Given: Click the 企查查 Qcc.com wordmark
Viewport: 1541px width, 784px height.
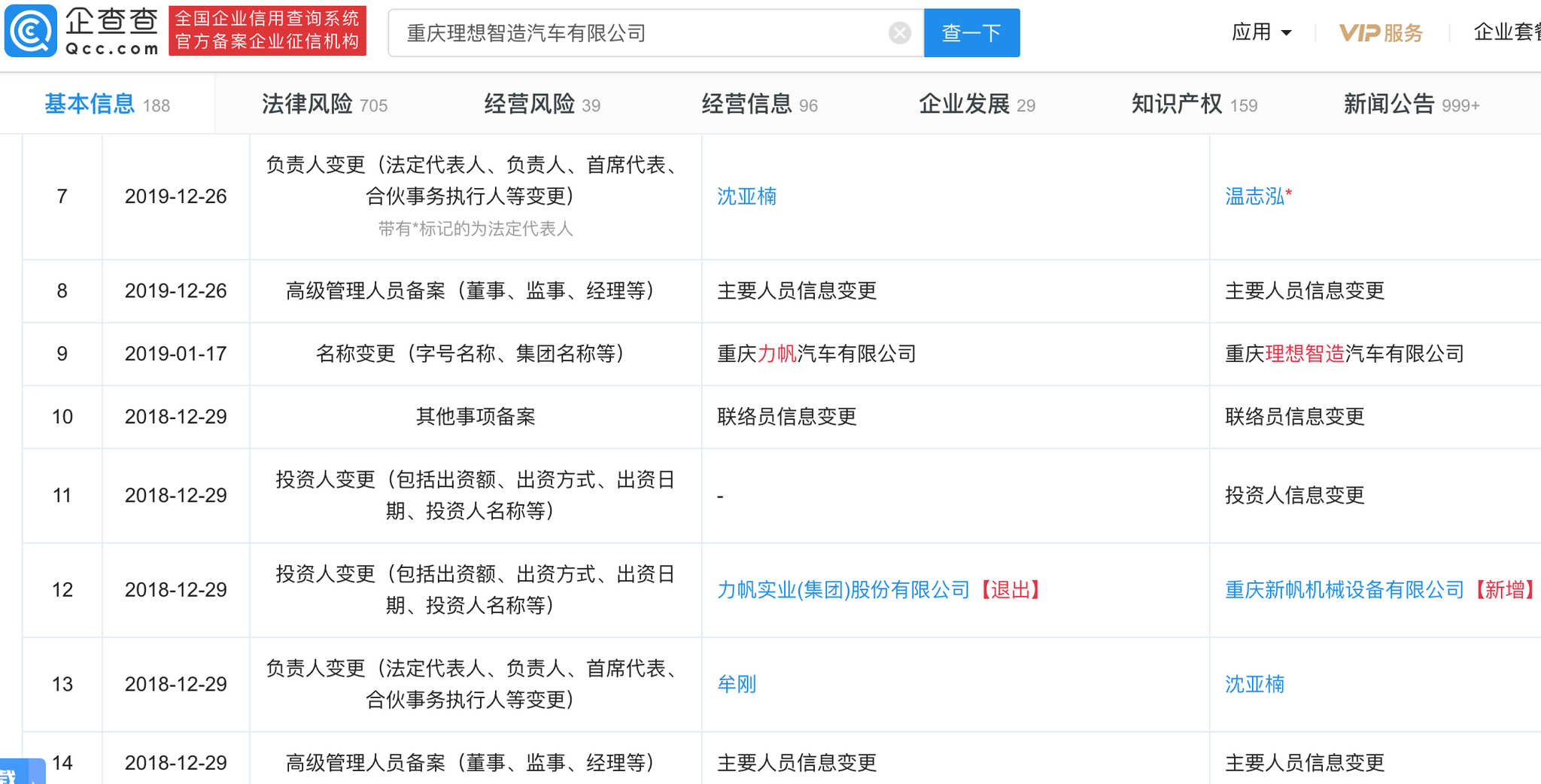Looking at the screenshot, I should [111, 30].
